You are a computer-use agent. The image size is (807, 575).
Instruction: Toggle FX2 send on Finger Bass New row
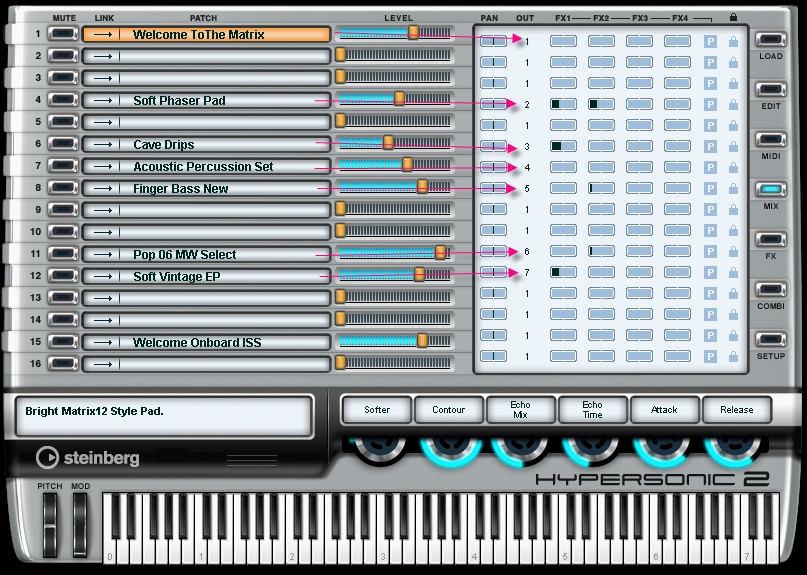[601, 188]
